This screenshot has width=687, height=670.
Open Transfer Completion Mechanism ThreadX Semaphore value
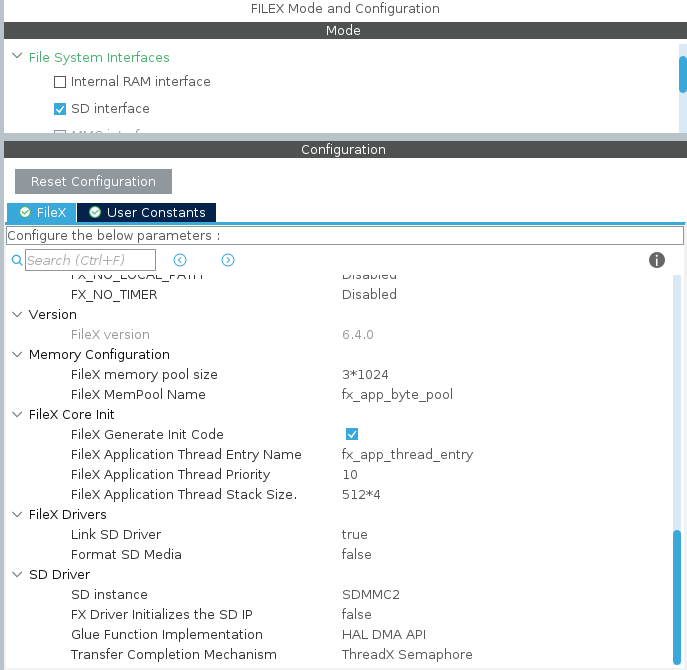[407, 655]
